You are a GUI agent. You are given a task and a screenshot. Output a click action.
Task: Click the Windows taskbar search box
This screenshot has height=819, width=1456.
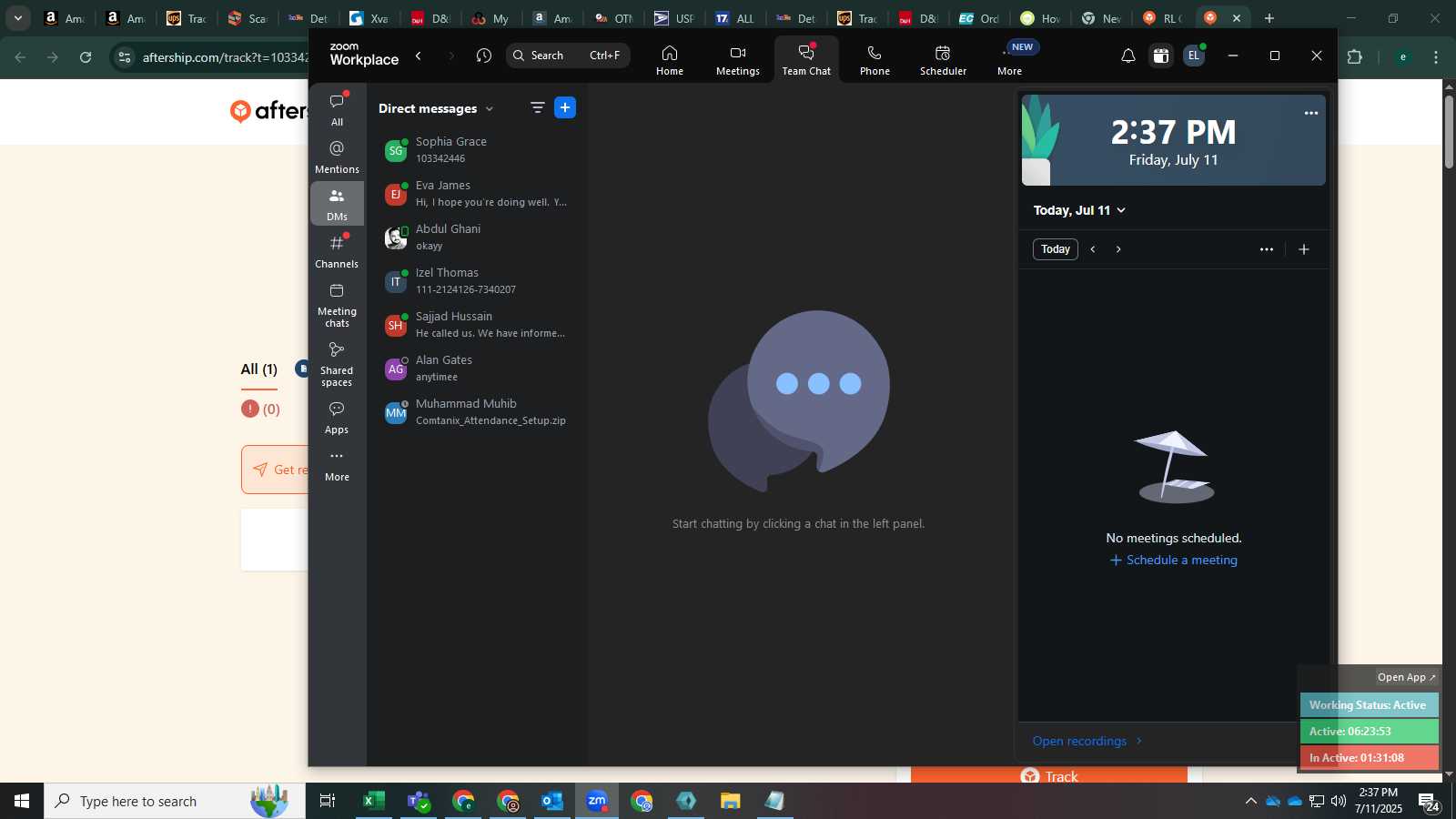click(x=175, y=801)
